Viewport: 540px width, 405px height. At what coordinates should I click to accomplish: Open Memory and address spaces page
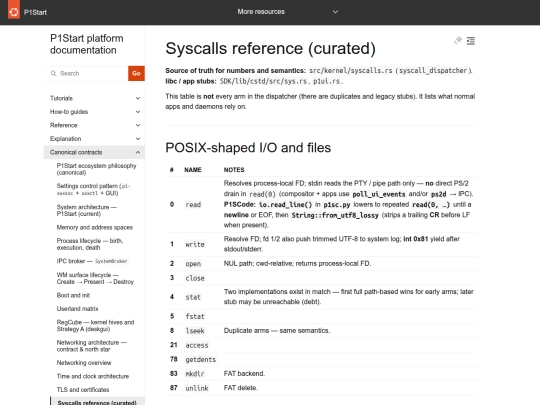point(95,227)
